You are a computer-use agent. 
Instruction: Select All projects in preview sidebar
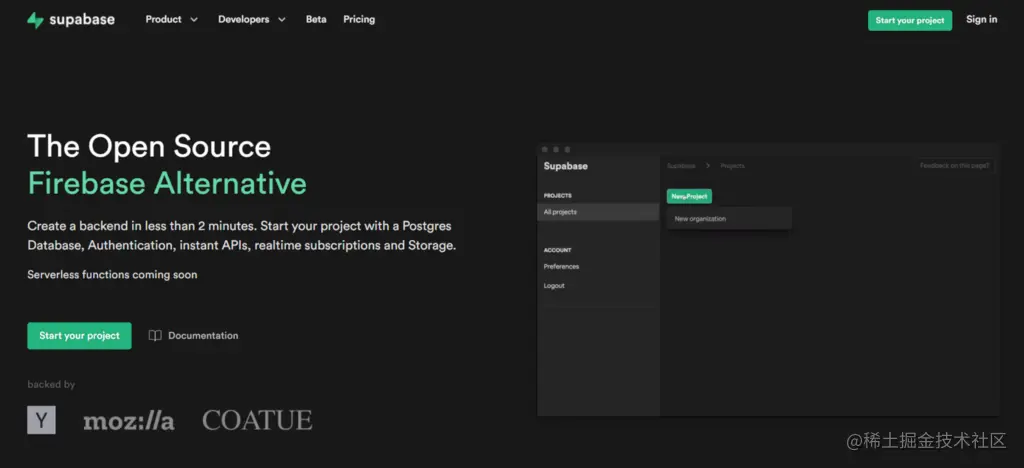coord(598,212)
